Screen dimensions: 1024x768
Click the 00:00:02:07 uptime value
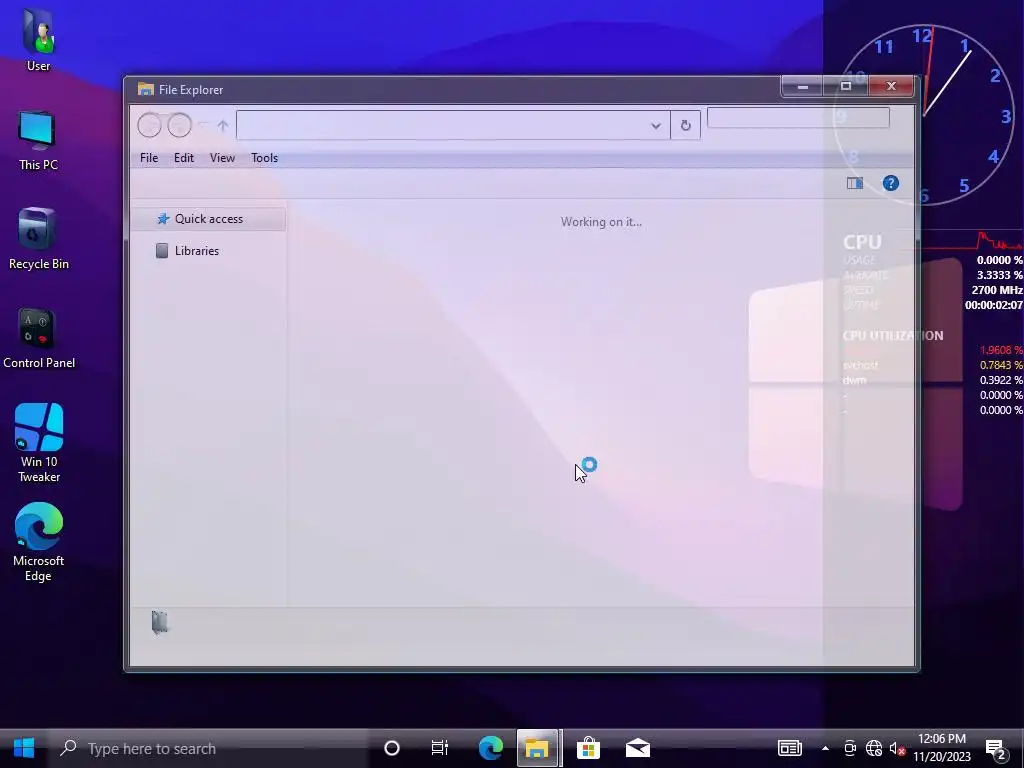[993, 305]
